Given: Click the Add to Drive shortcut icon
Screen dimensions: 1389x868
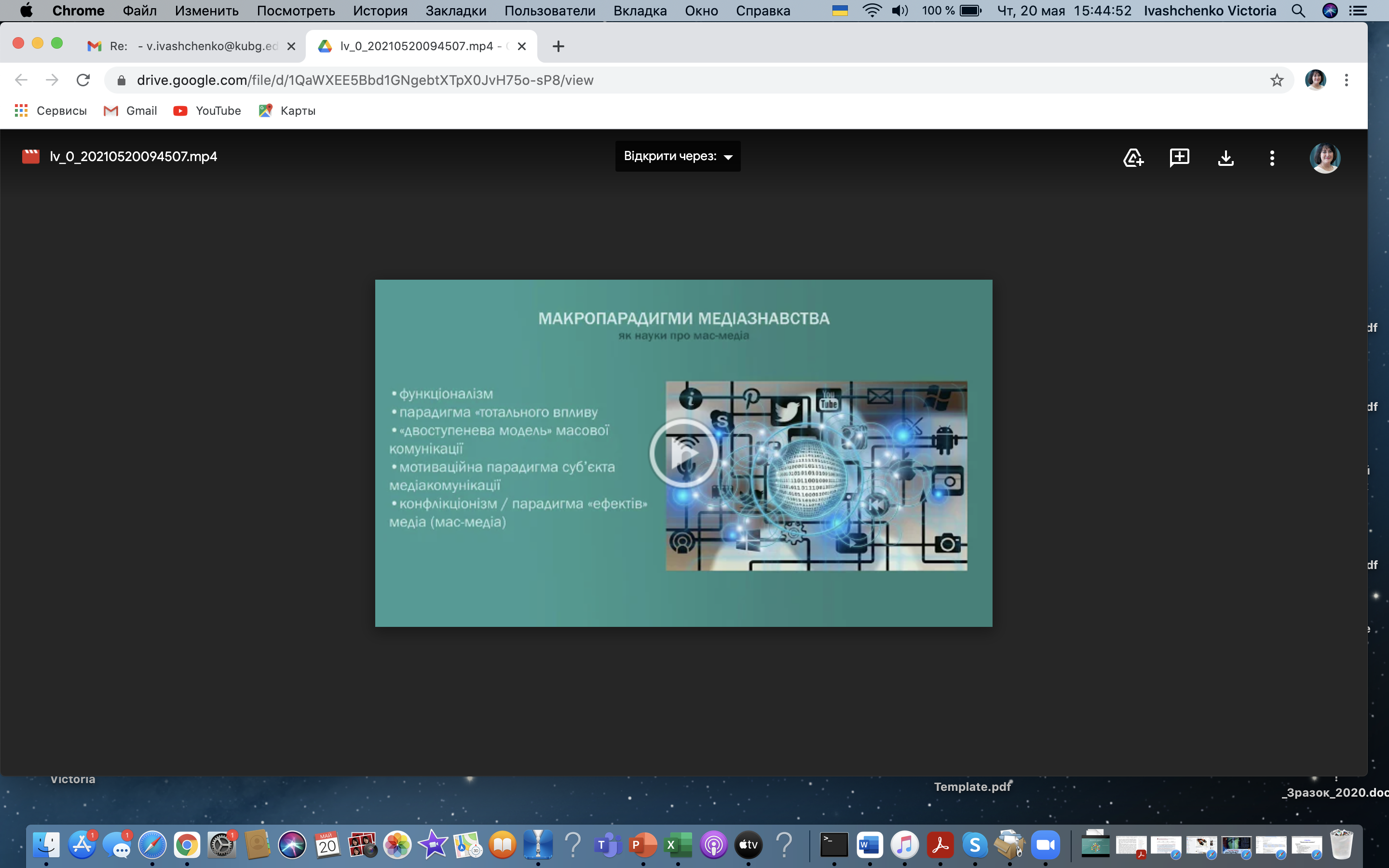Looking at the screenshot, I should click(1133, 157).
